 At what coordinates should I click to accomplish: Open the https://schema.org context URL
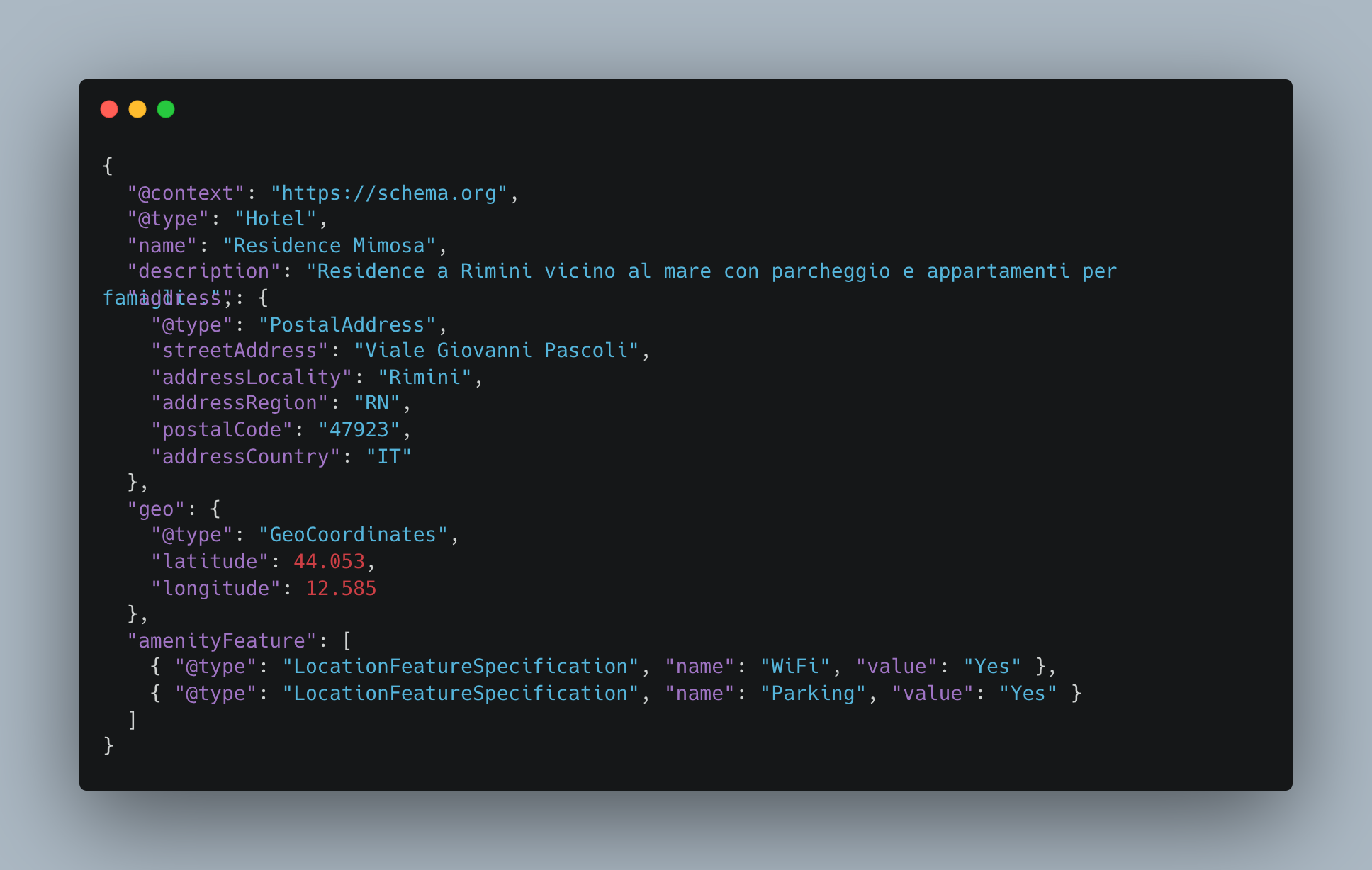tap(389, 193)
